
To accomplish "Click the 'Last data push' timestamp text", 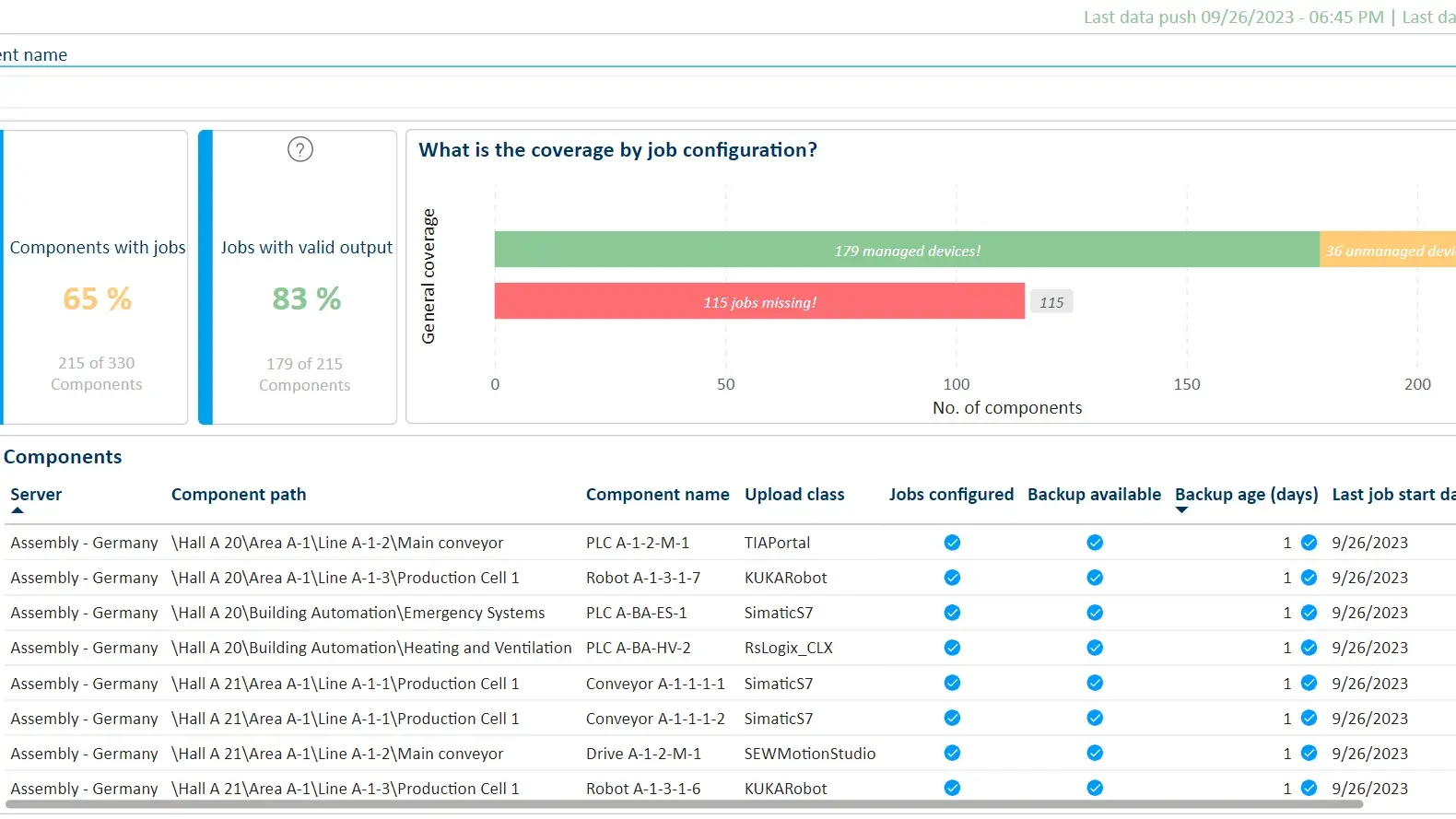I will pyautogui.click(x=1233, y=18).
